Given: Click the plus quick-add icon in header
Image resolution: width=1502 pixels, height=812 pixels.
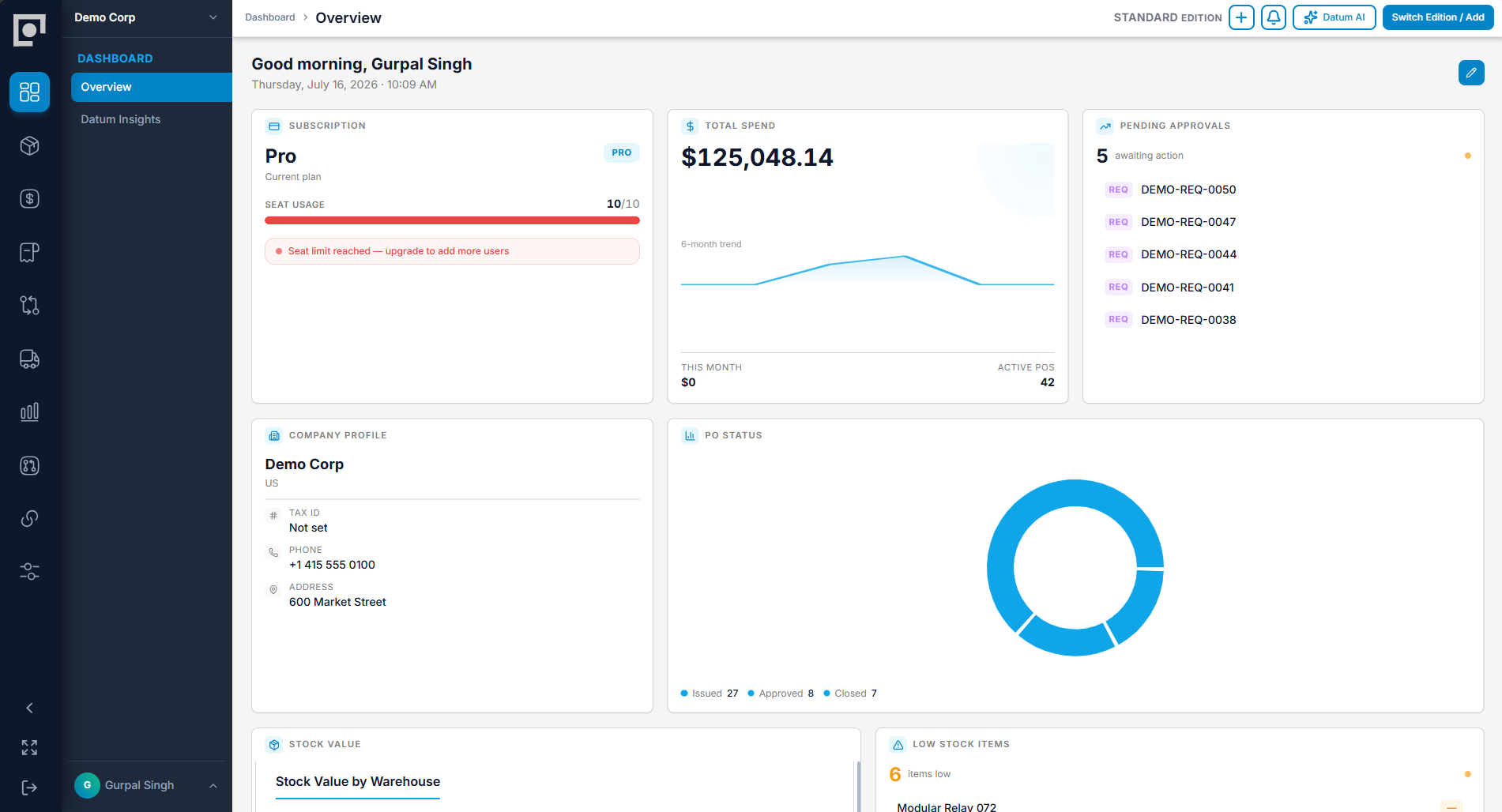Looking at the screenshot, I should tap(1241, 17).
